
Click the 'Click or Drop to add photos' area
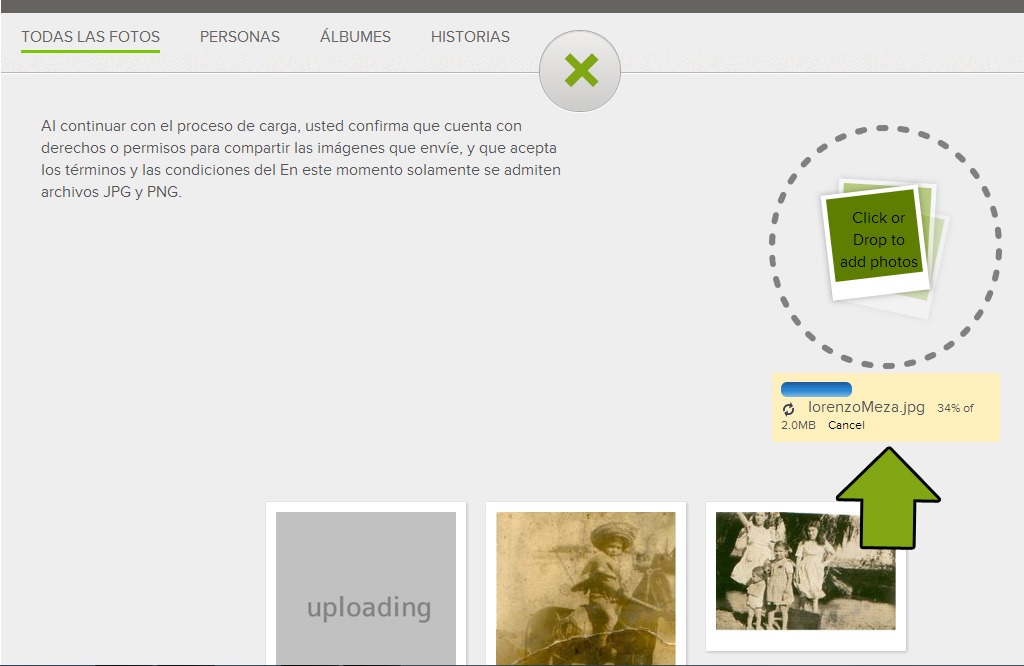885,246
